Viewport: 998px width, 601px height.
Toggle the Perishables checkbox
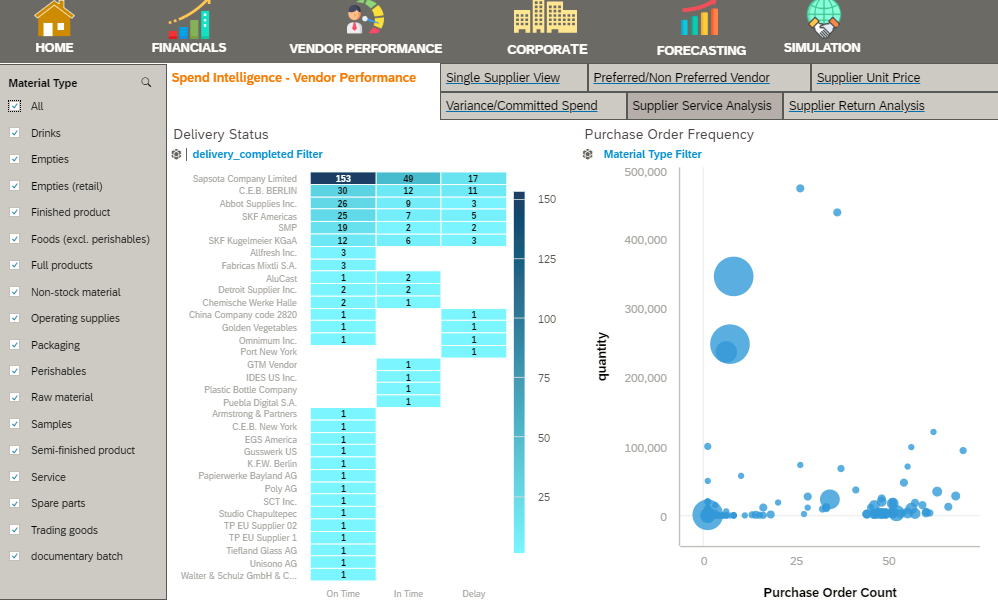14,371
